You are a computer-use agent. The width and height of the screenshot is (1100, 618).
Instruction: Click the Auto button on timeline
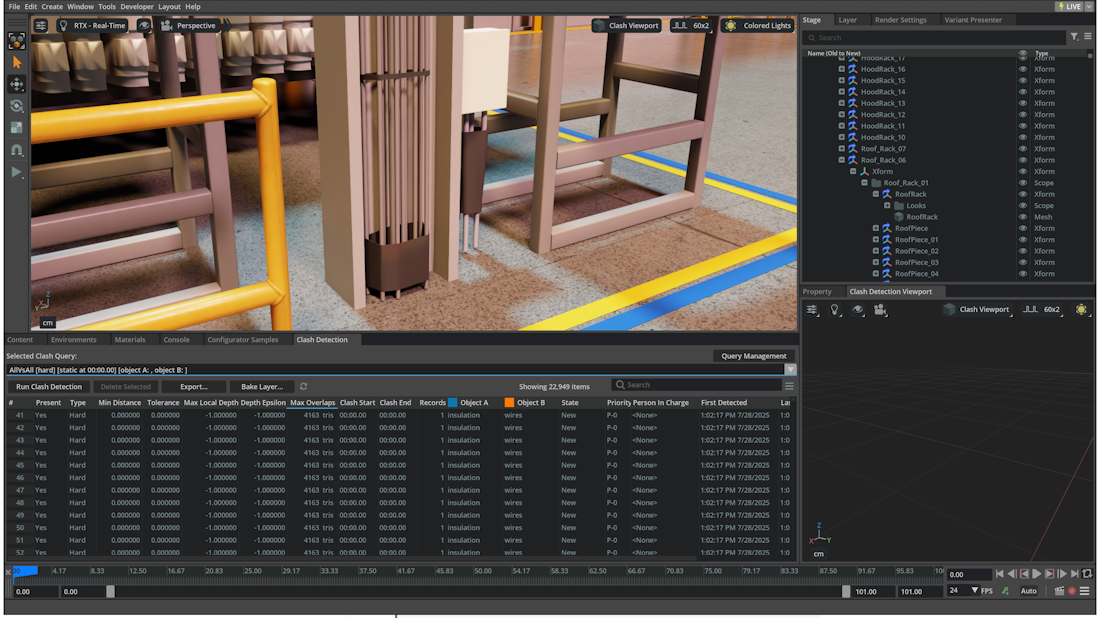tap(1028, 591)
